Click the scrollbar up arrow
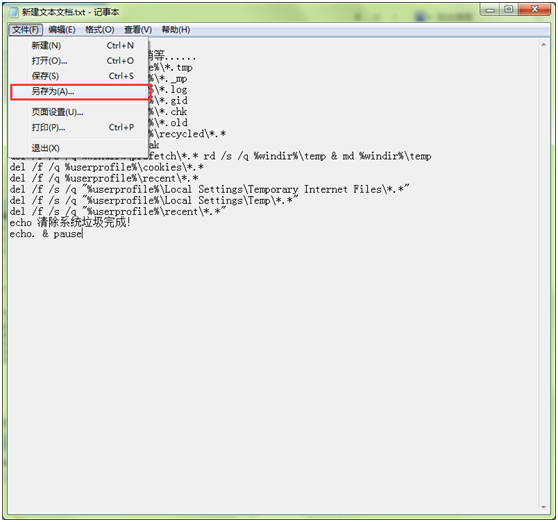 point(543,45)
